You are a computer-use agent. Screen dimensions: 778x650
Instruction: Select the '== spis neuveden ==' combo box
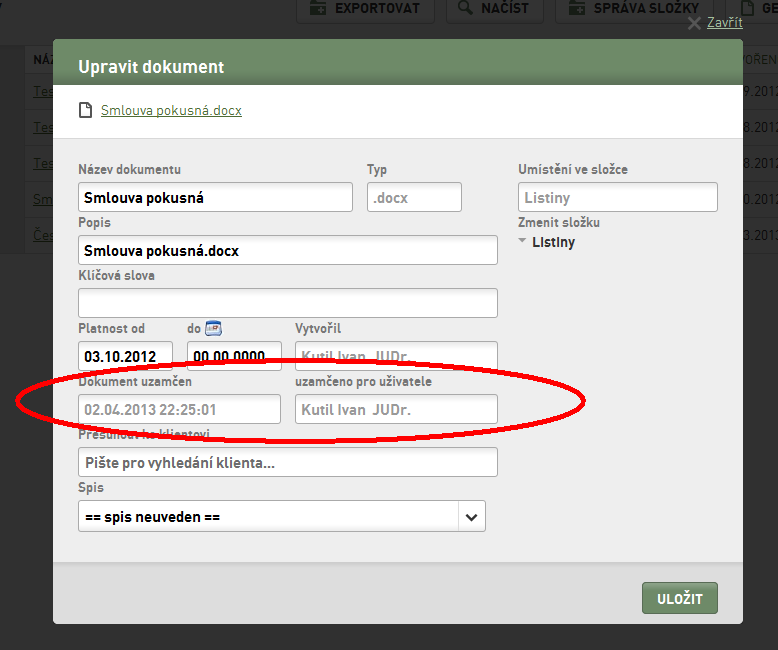point(282,517)
